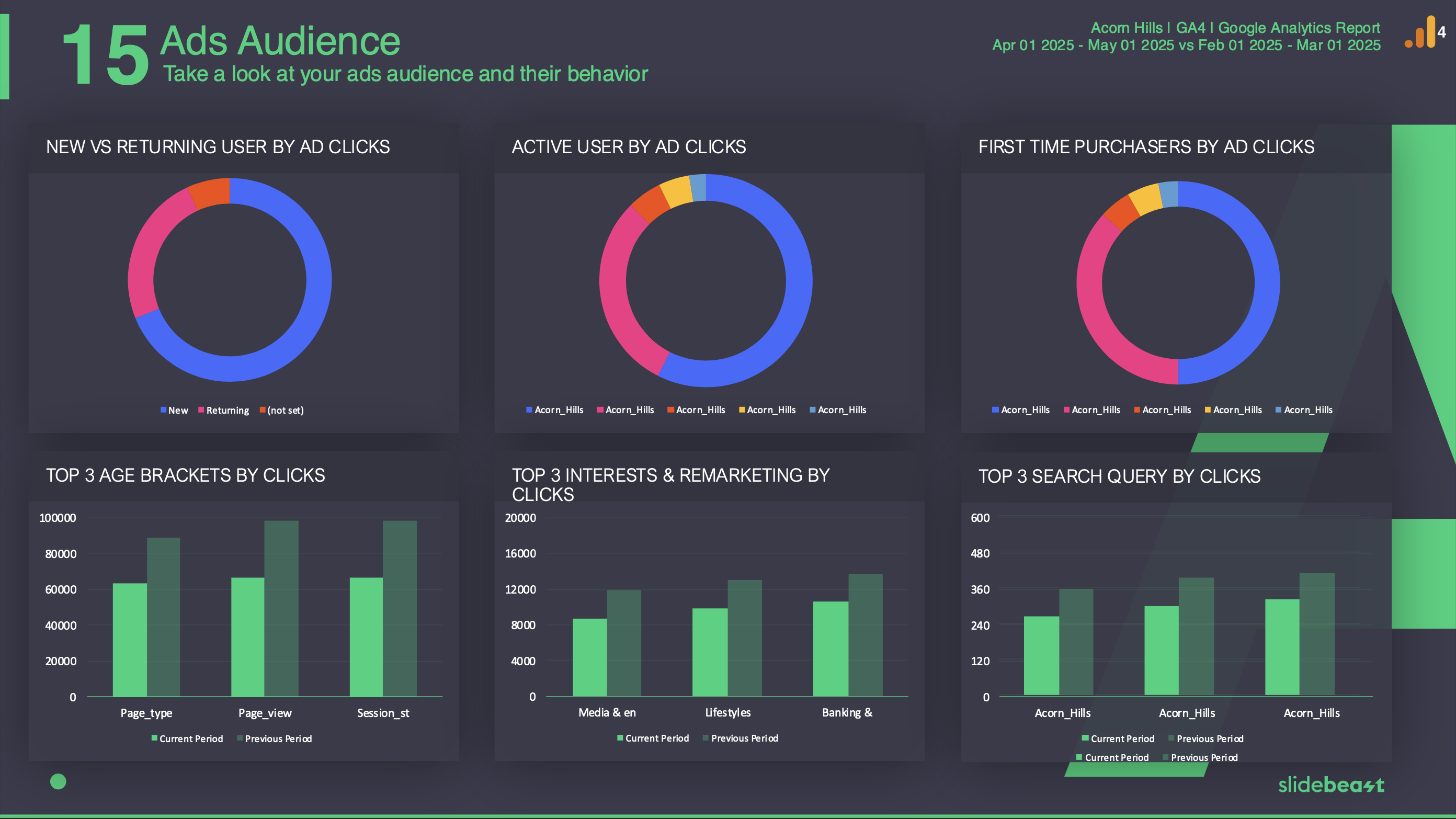This screenshot has height=819, width=1456.
Task: Click the 600 axis value
Action: [980, 518]
